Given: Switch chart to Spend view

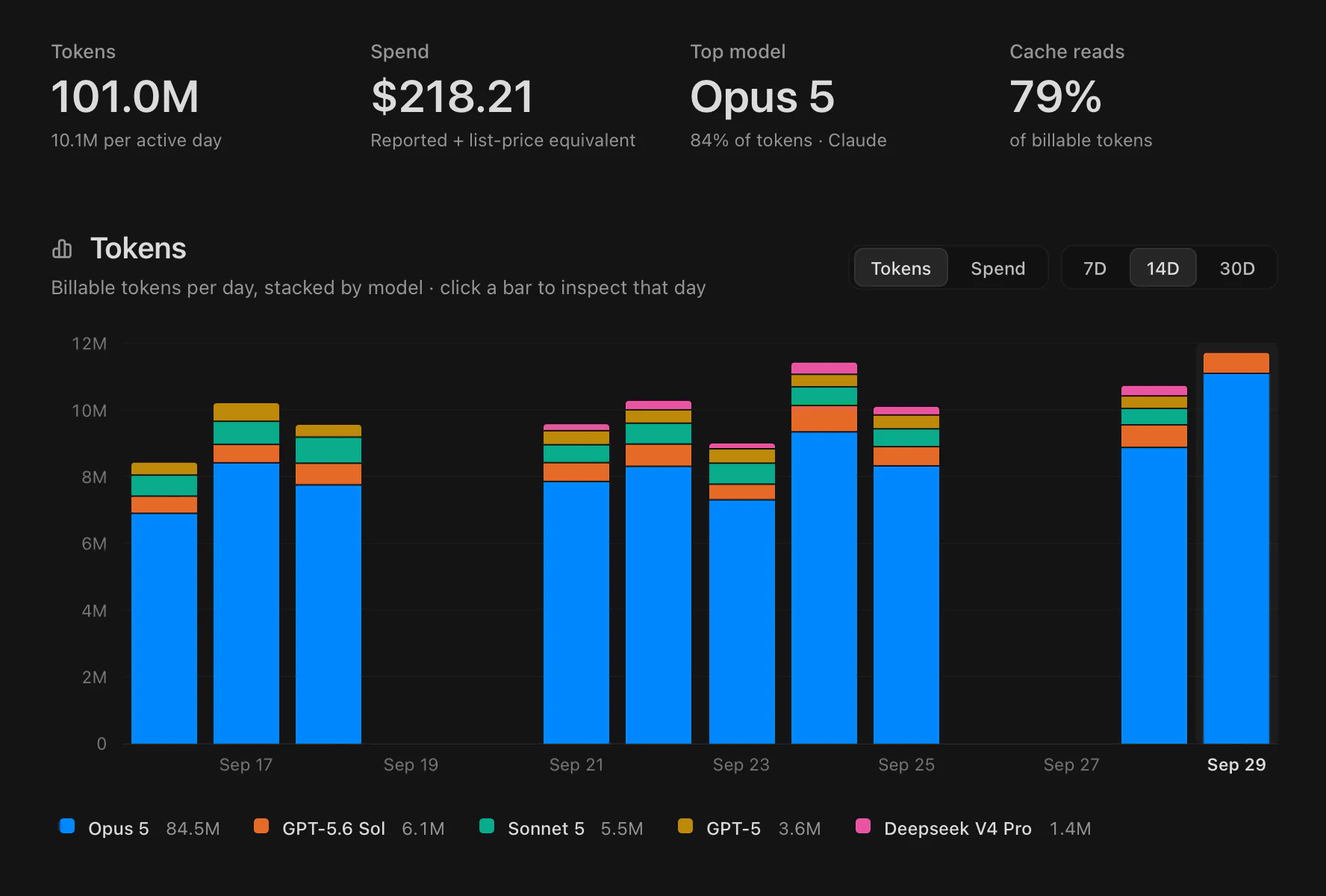Looking at the screenshot, I should coord(997,268).
